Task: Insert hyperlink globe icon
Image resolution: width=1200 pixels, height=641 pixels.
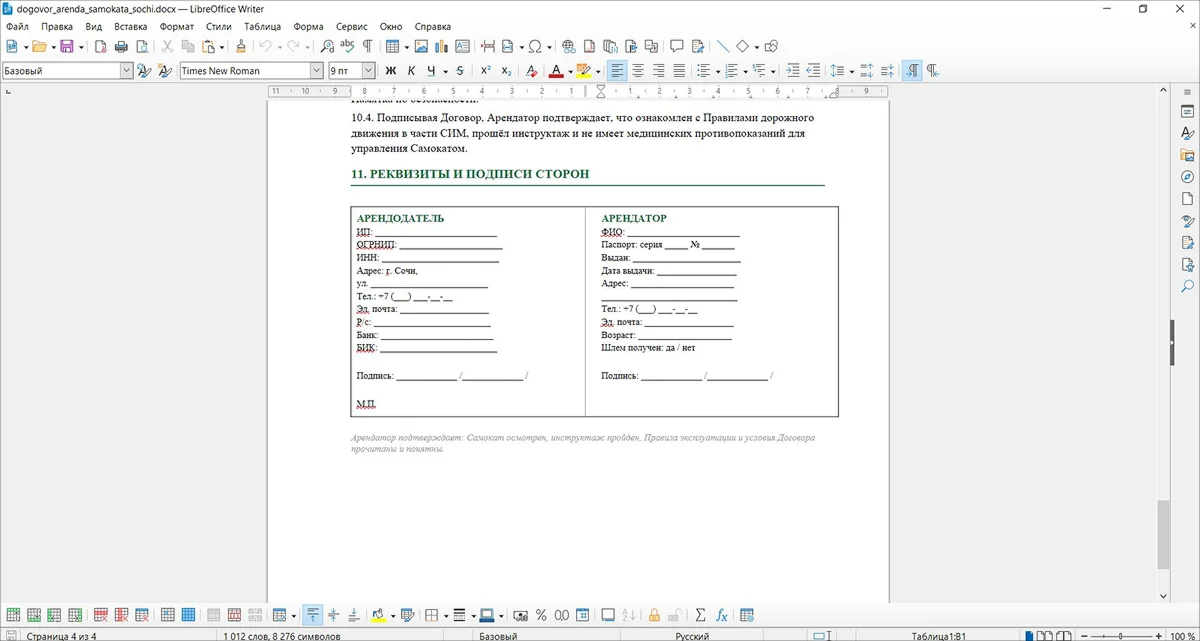Action: click(568, 47)
